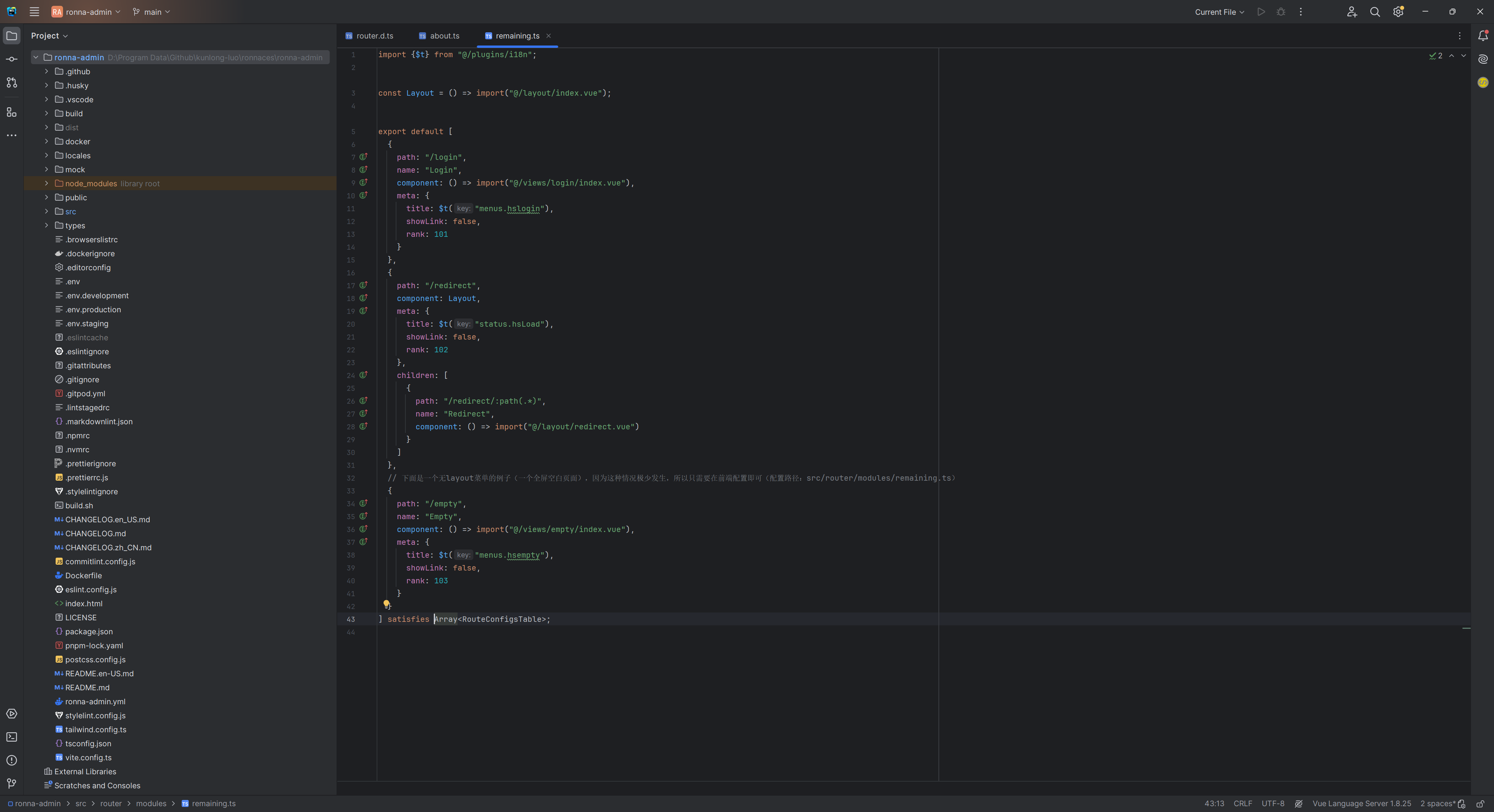
Task: Expand the types folder
Action: (46, 226)
